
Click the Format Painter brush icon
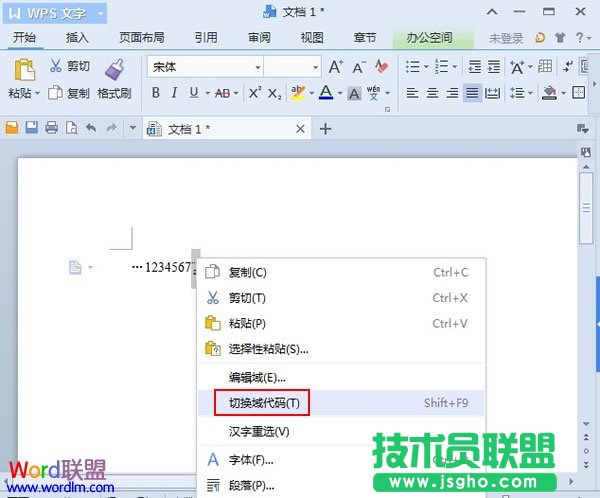click(x=113, y=69)
